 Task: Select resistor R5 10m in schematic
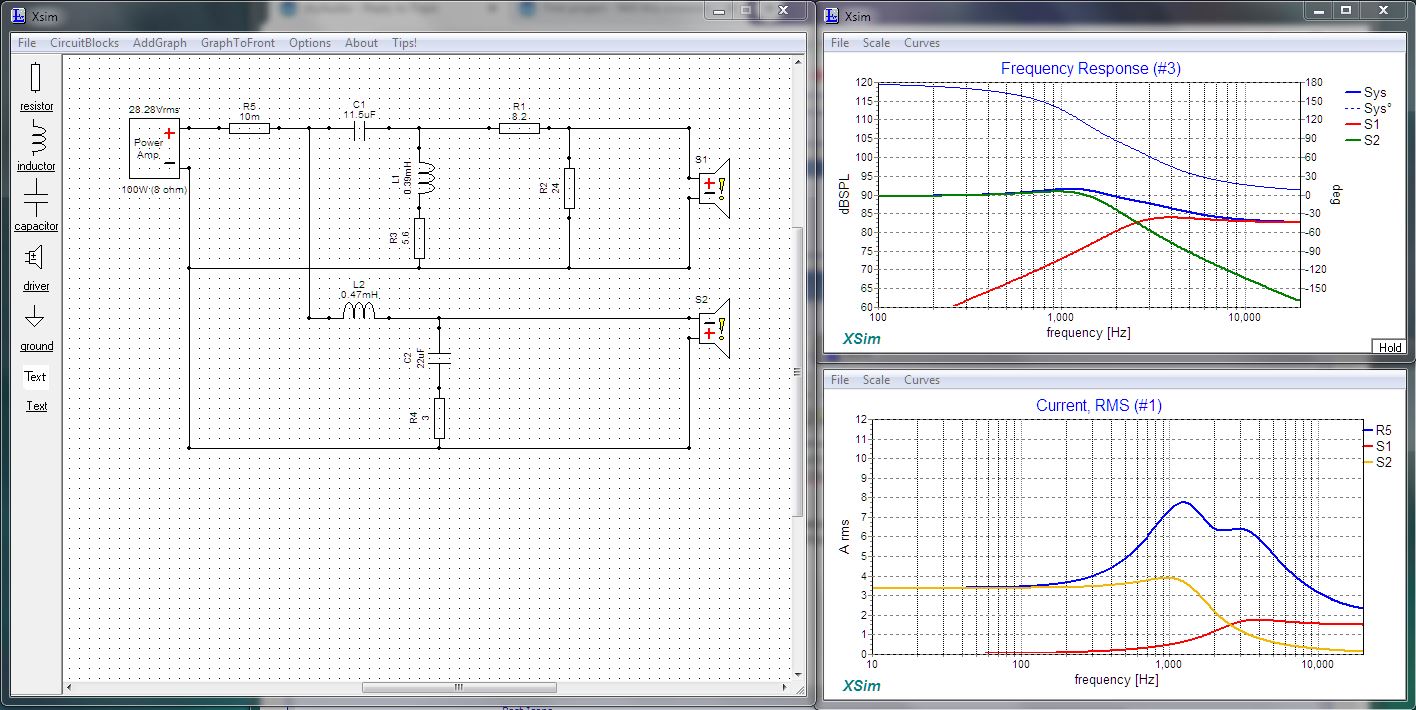[249, 128]
